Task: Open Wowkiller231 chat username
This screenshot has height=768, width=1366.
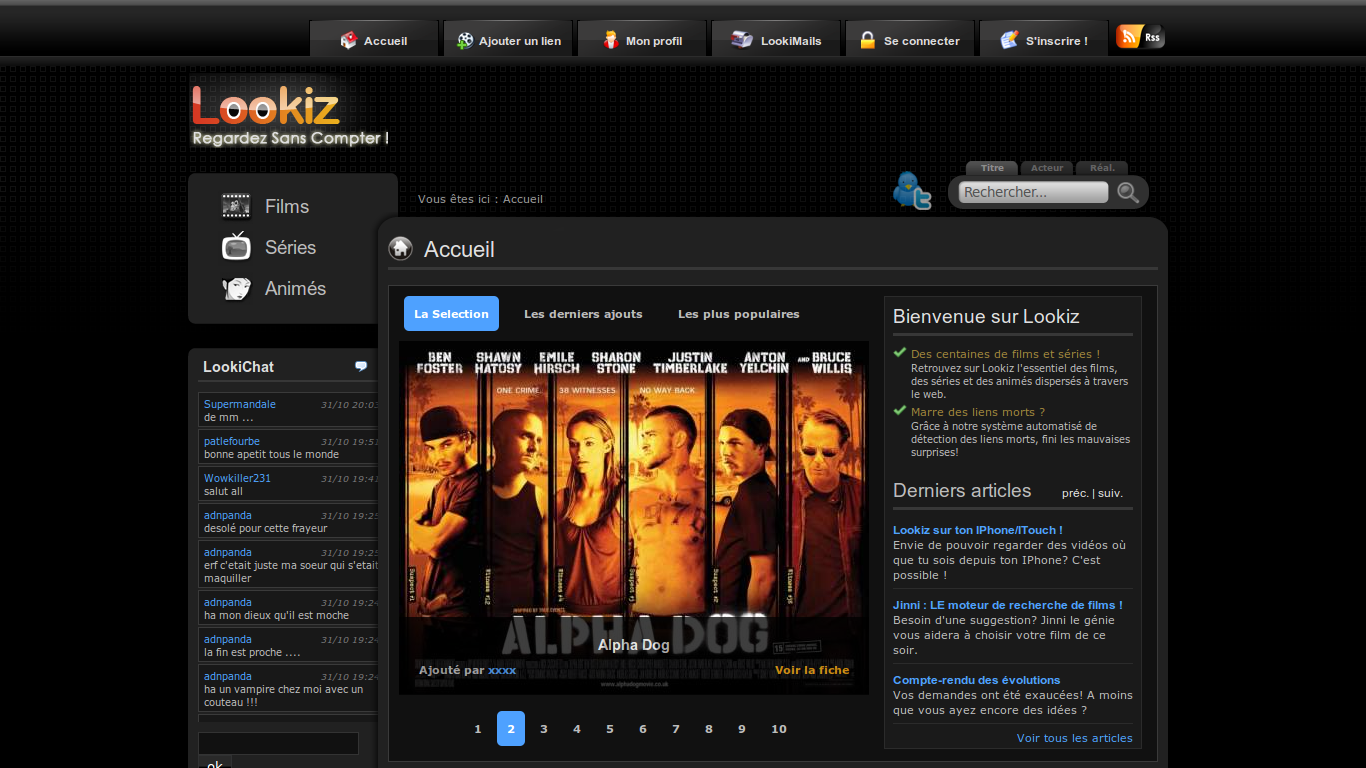Action: tap(238, 478)
